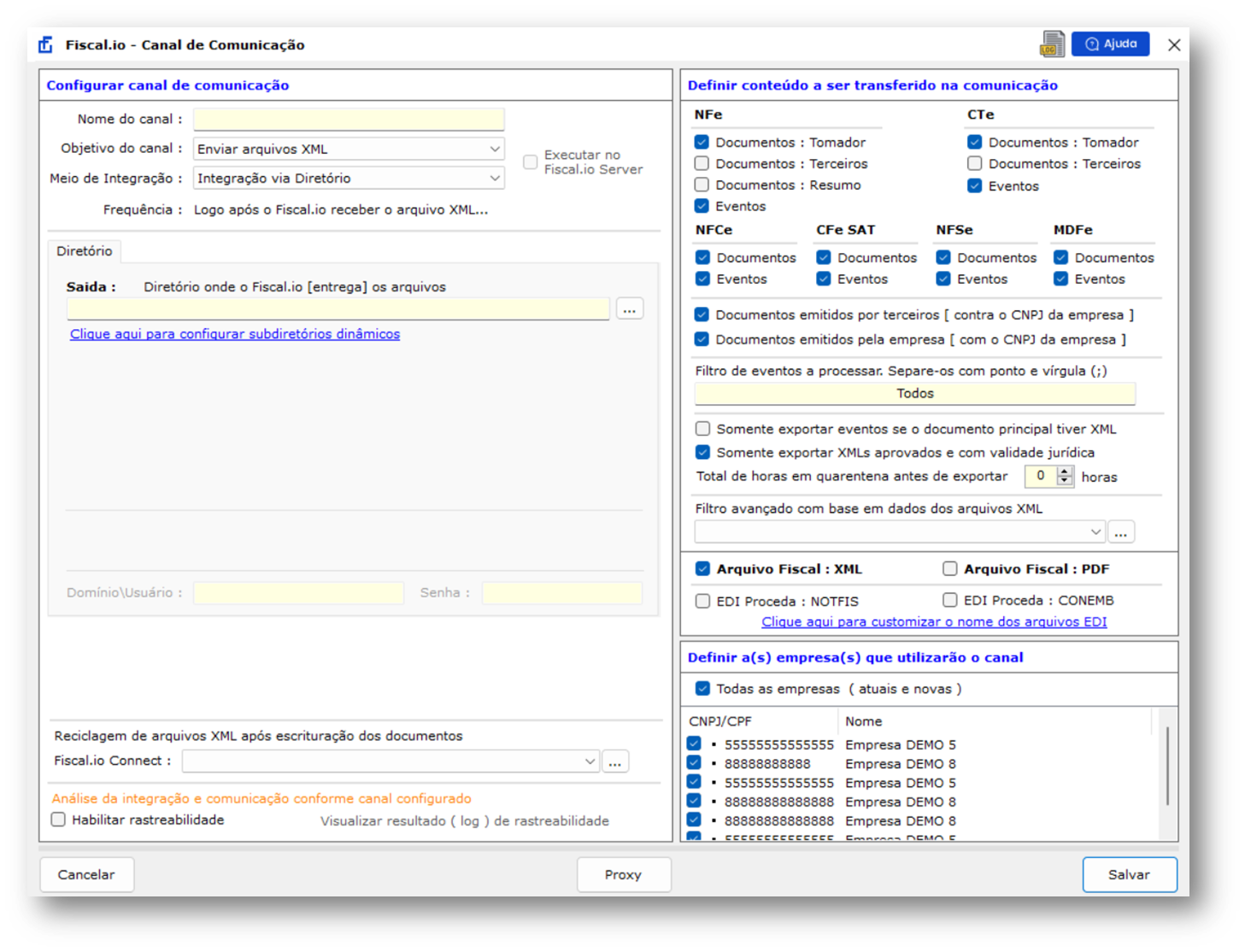1245x952 pixels.
Task: Toggle NFSe Eventos checkbox
Action: (x=943, y=279)
